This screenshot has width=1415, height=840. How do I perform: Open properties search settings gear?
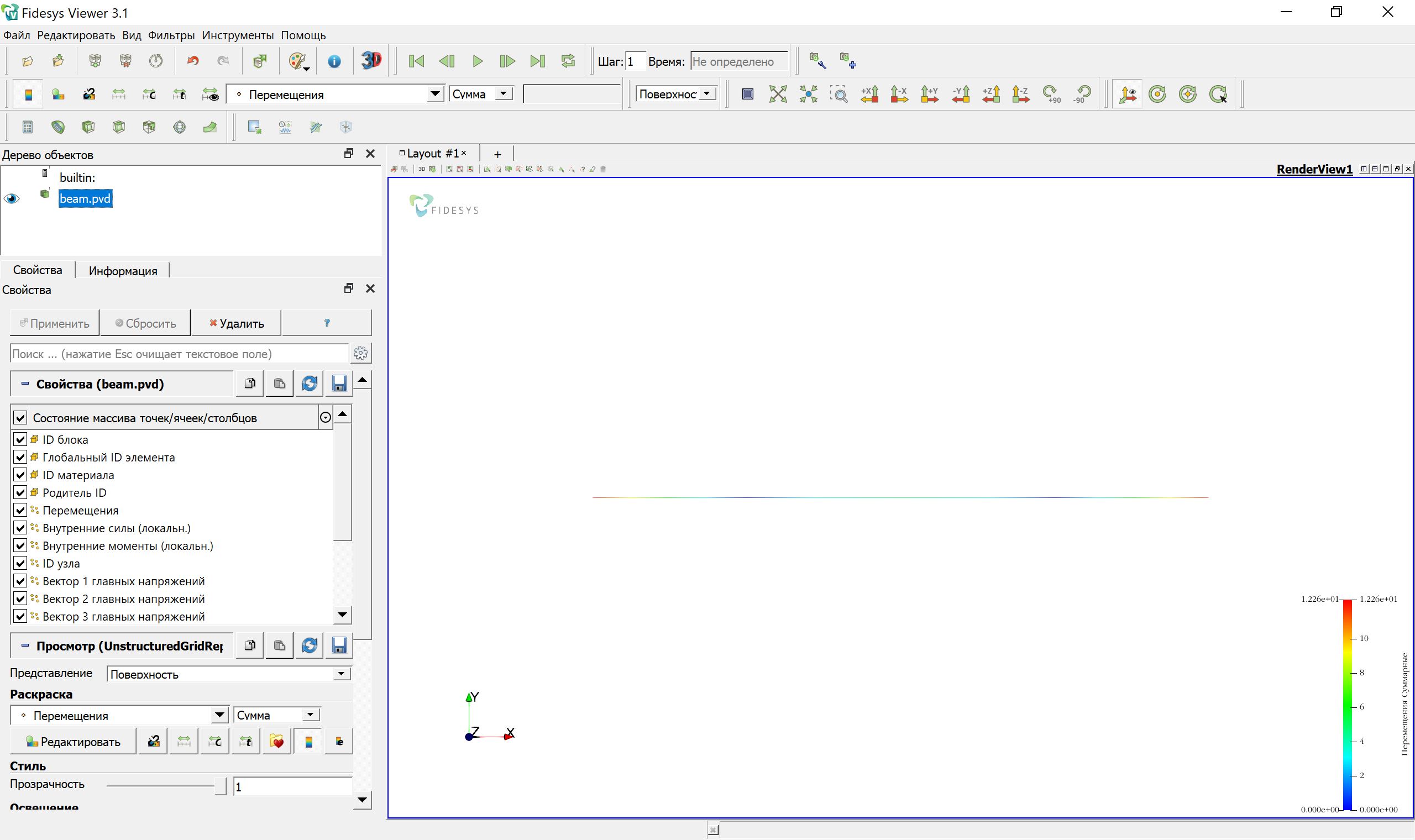[x=360, y=354]
